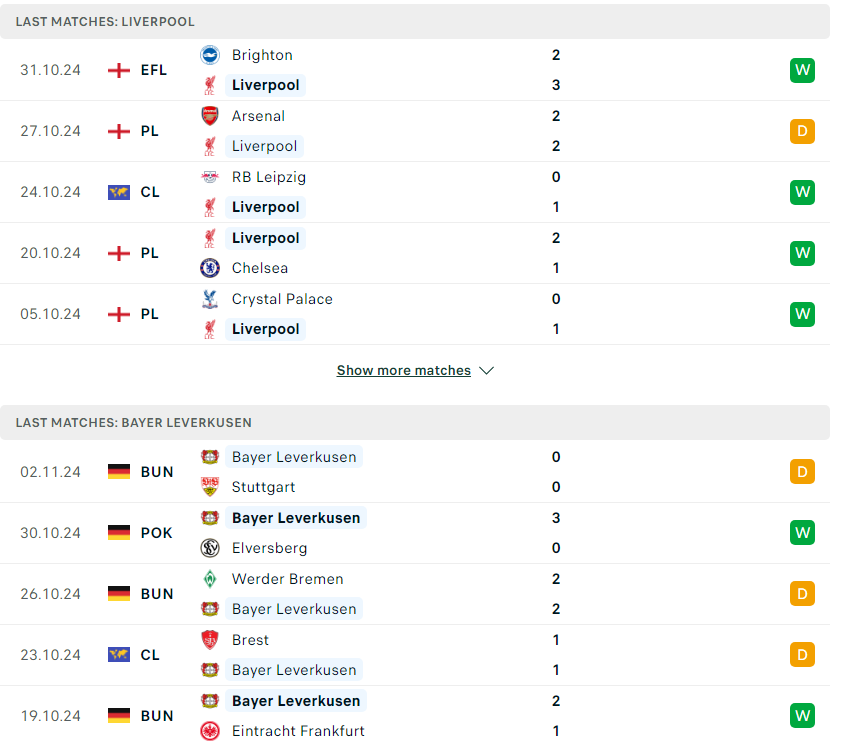The height and width of the screenshot is (746, 843).
Task: Click the RB Leipzig logo icon
Action: click(x=210, y=177)
